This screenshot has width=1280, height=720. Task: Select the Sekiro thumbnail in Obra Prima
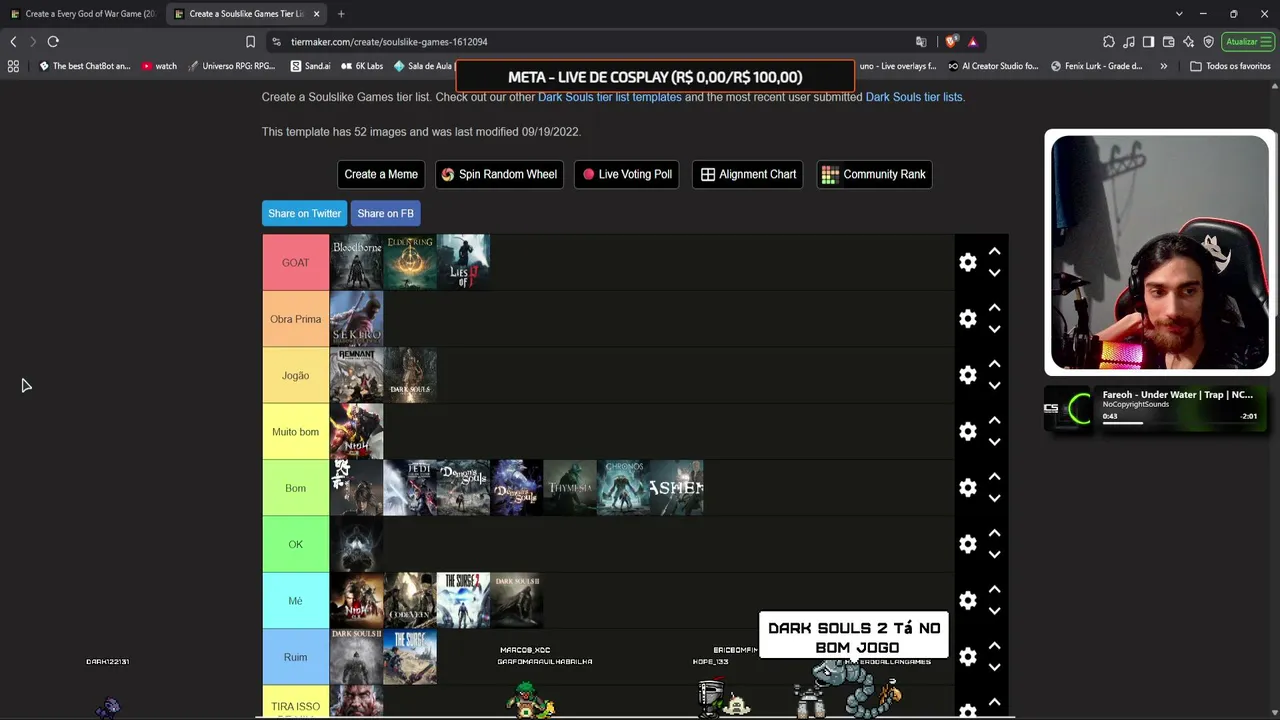click(x=356, y=318)
